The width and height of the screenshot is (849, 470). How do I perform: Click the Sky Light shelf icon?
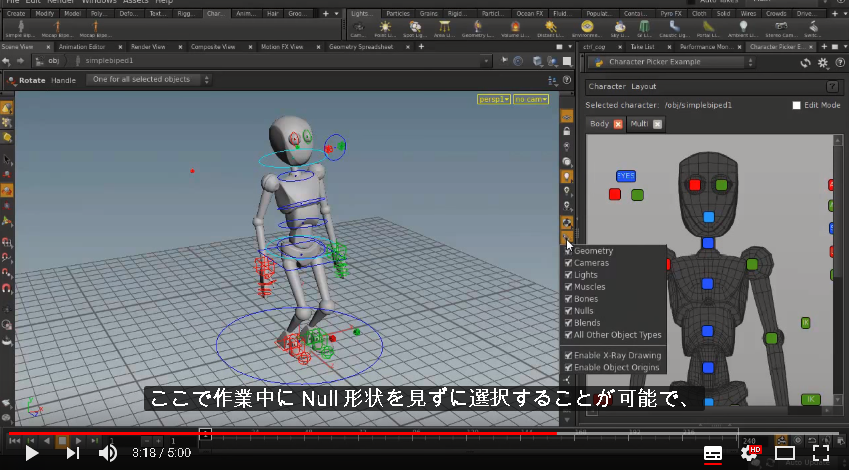tap(619, 29)
